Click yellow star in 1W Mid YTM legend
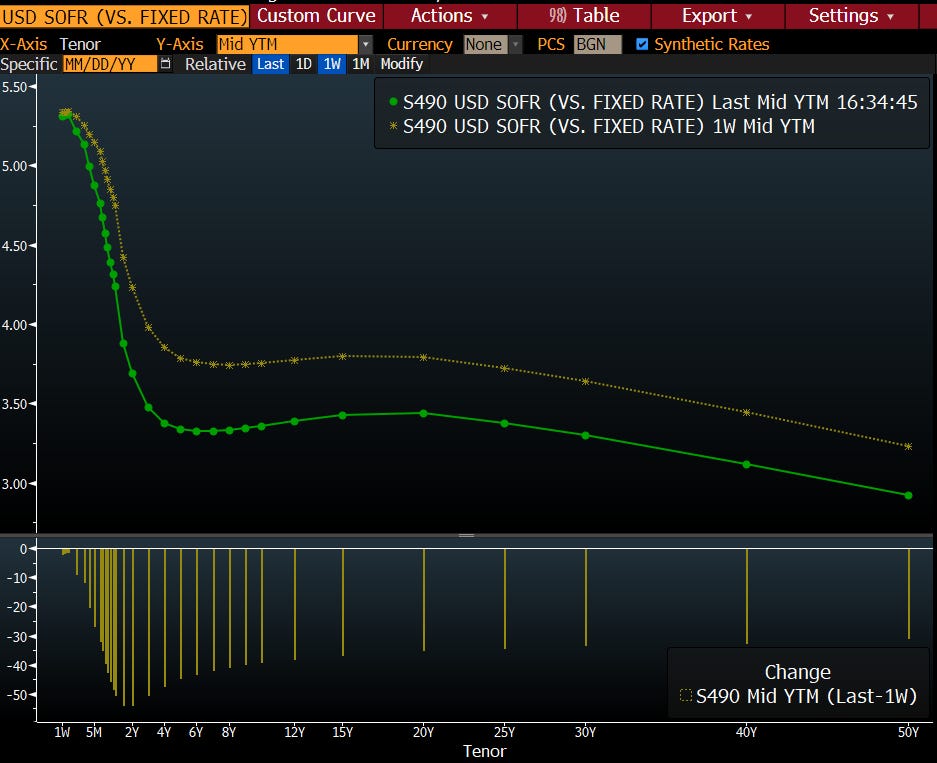Image resolution: width=937 pixels, height=763 pixels. click(393, 126)
